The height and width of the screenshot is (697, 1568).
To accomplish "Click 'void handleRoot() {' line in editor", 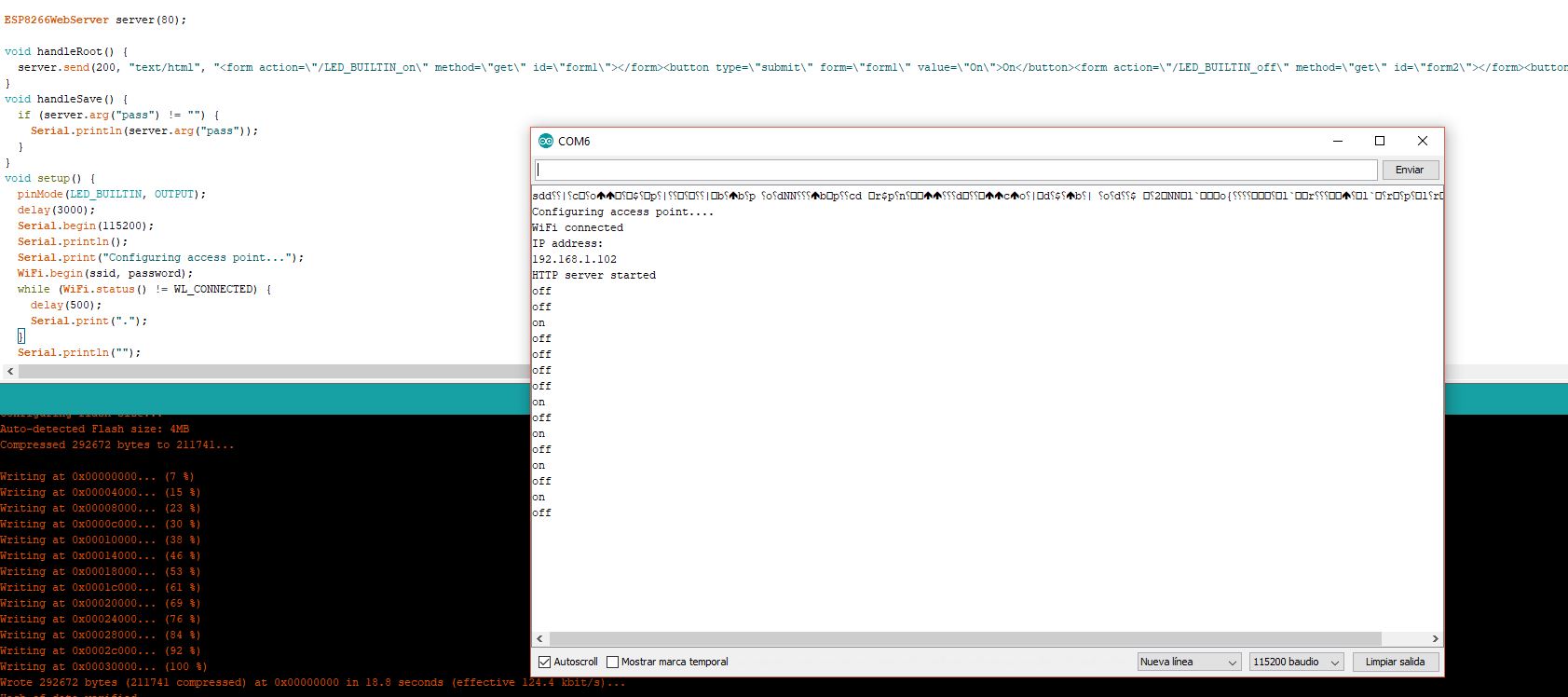I will (x=66, y=51).
